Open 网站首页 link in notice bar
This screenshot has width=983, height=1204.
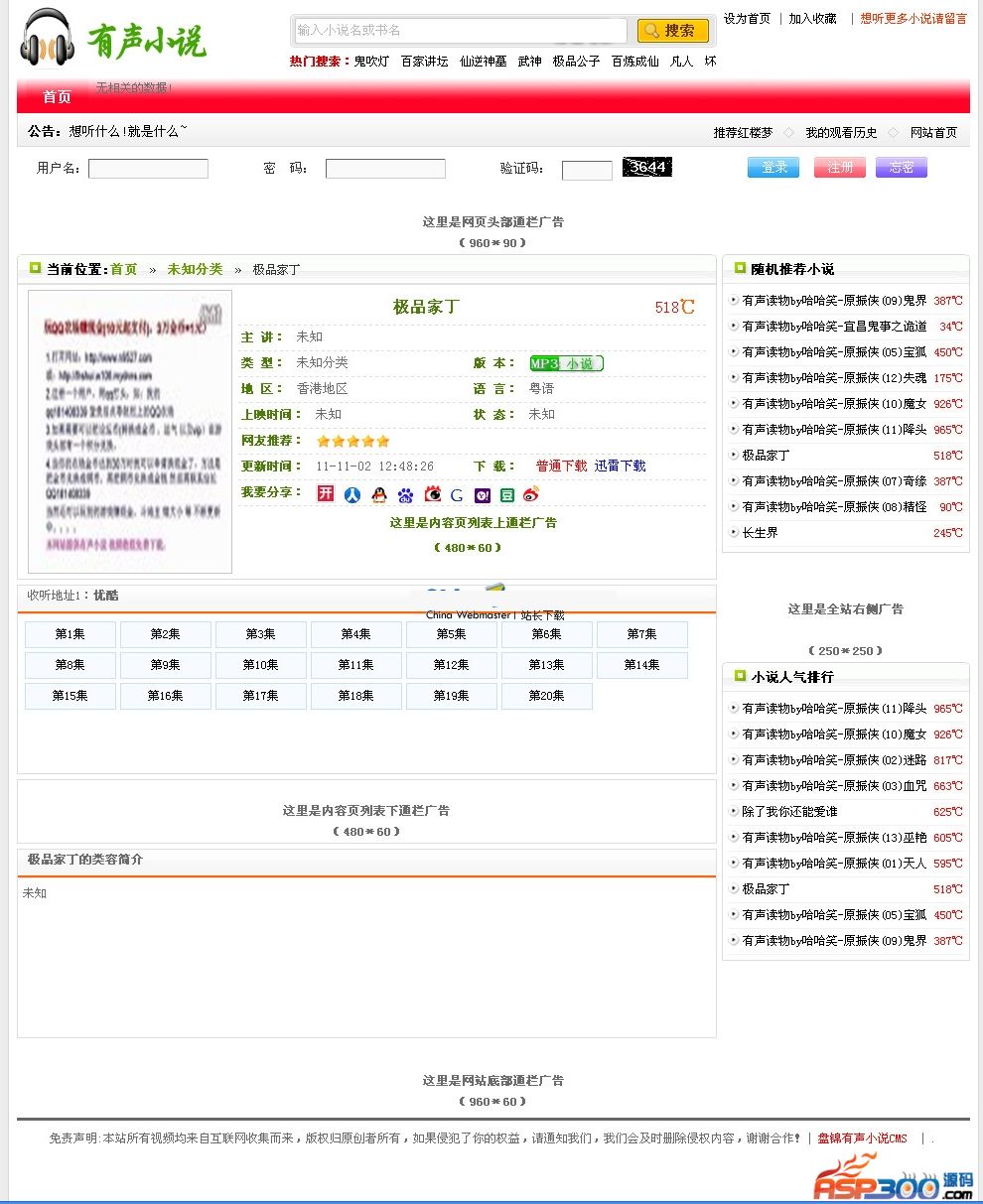(934, 132)
